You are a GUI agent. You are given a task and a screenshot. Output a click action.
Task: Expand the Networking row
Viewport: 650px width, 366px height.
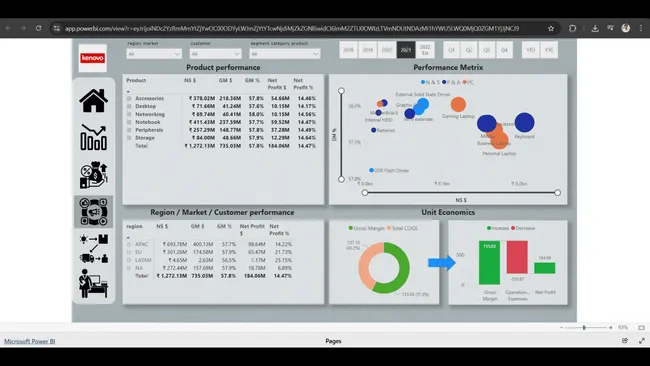coord(129,114)
